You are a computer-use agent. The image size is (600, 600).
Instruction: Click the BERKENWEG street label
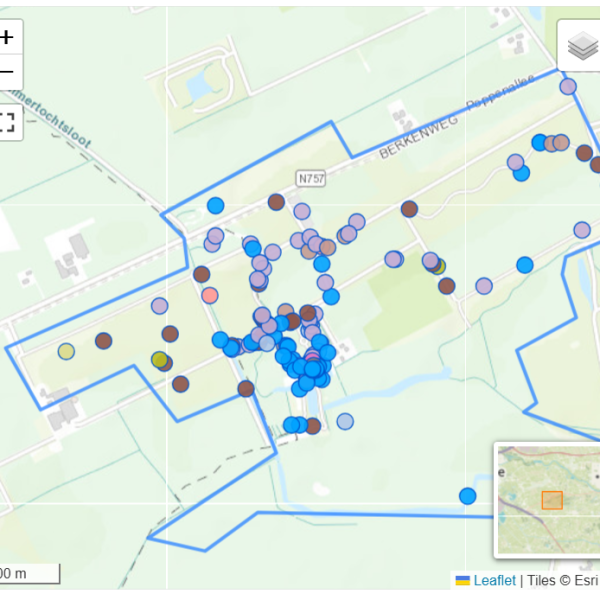tap(410, 144)
